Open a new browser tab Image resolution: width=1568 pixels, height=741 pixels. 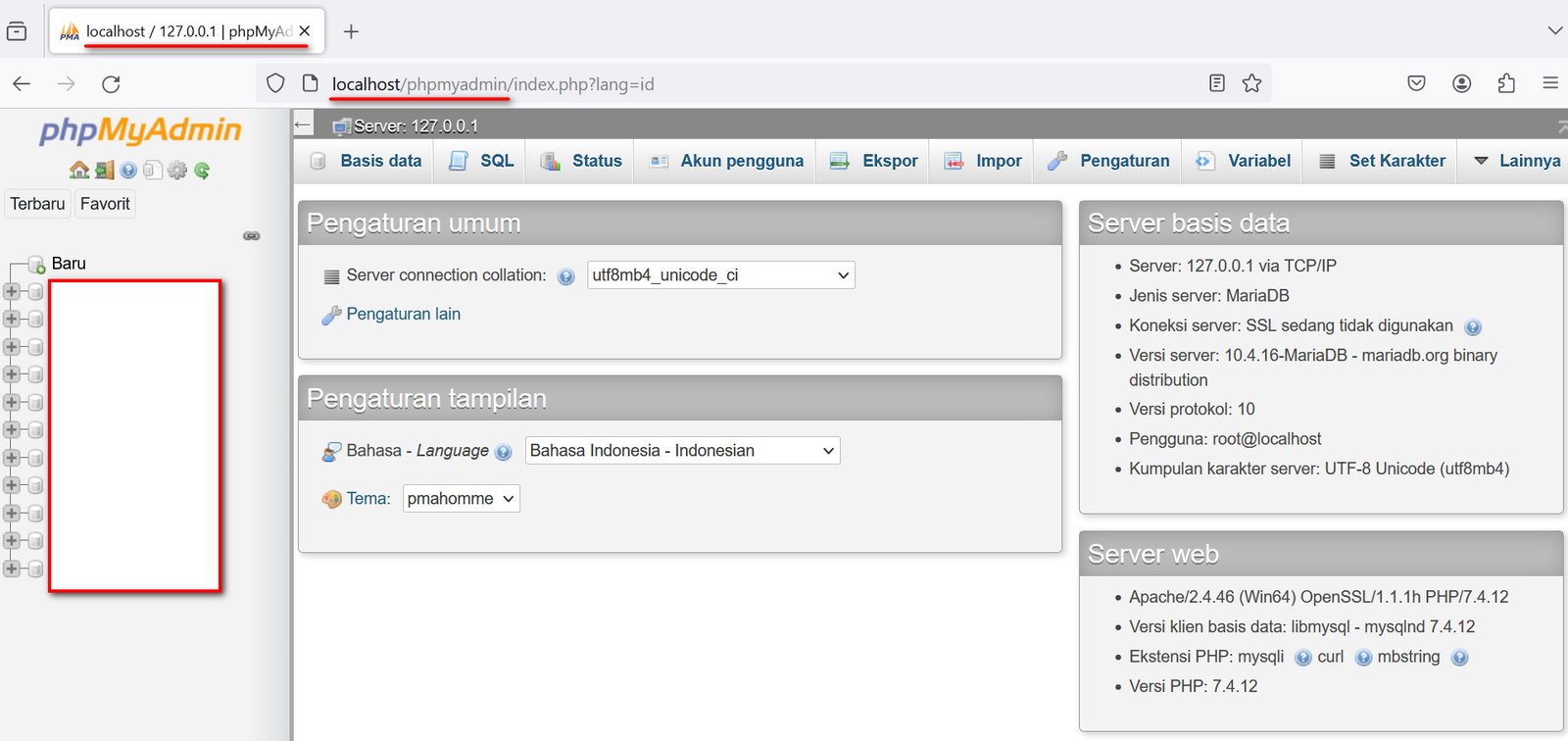click(x=351, y=31)
